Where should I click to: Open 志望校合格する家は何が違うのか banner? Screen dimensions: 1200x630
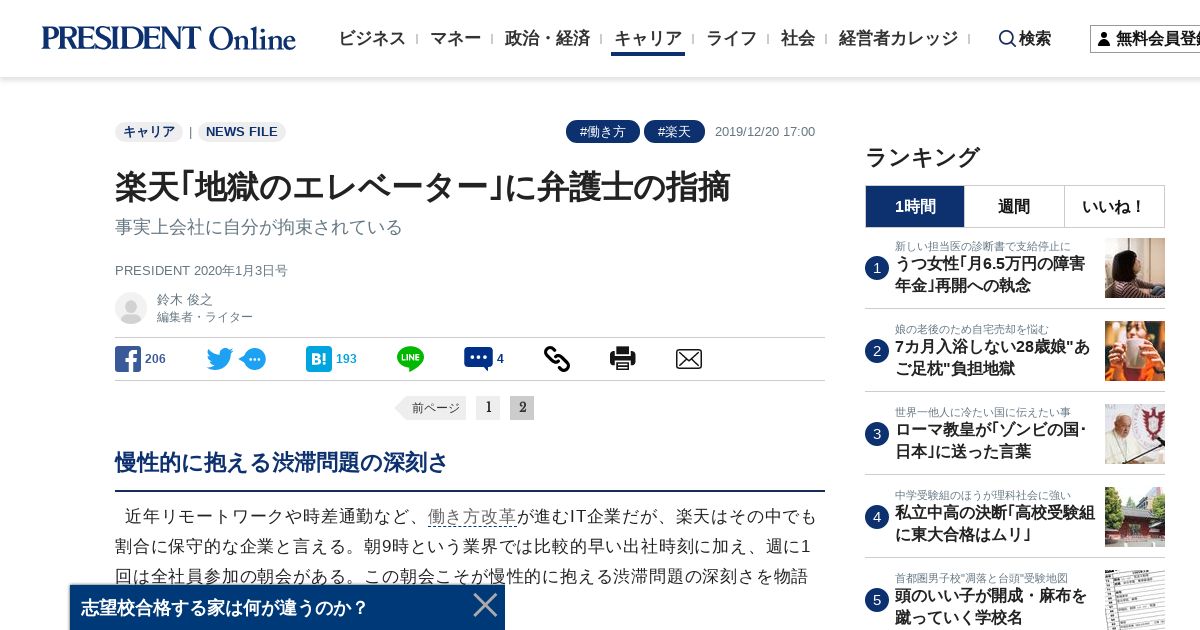coord(225,607)
